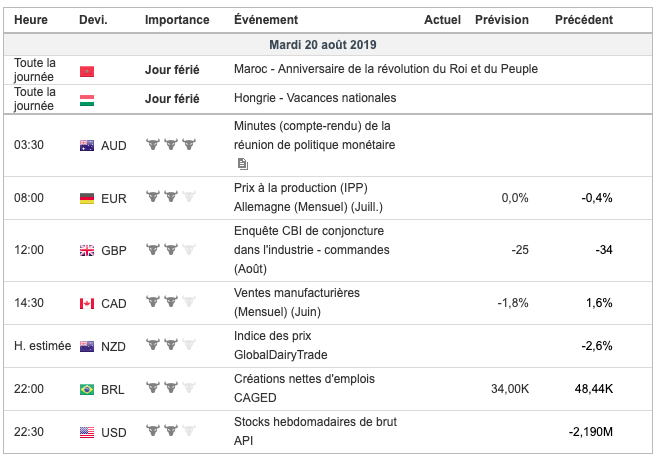Click the Hungary flag icon

point(86,99)
